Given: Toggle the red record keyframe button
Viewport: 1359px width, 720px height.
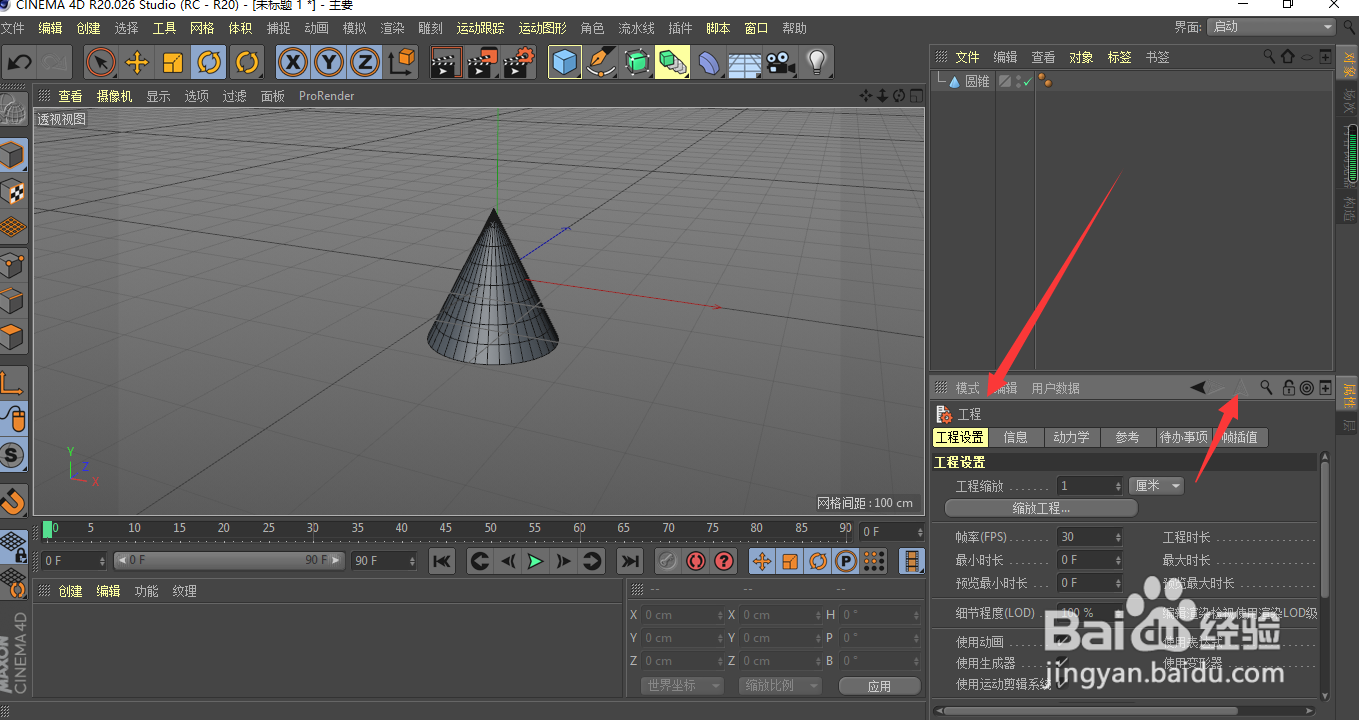Looking at the screenshot, I should click(669, 561).
